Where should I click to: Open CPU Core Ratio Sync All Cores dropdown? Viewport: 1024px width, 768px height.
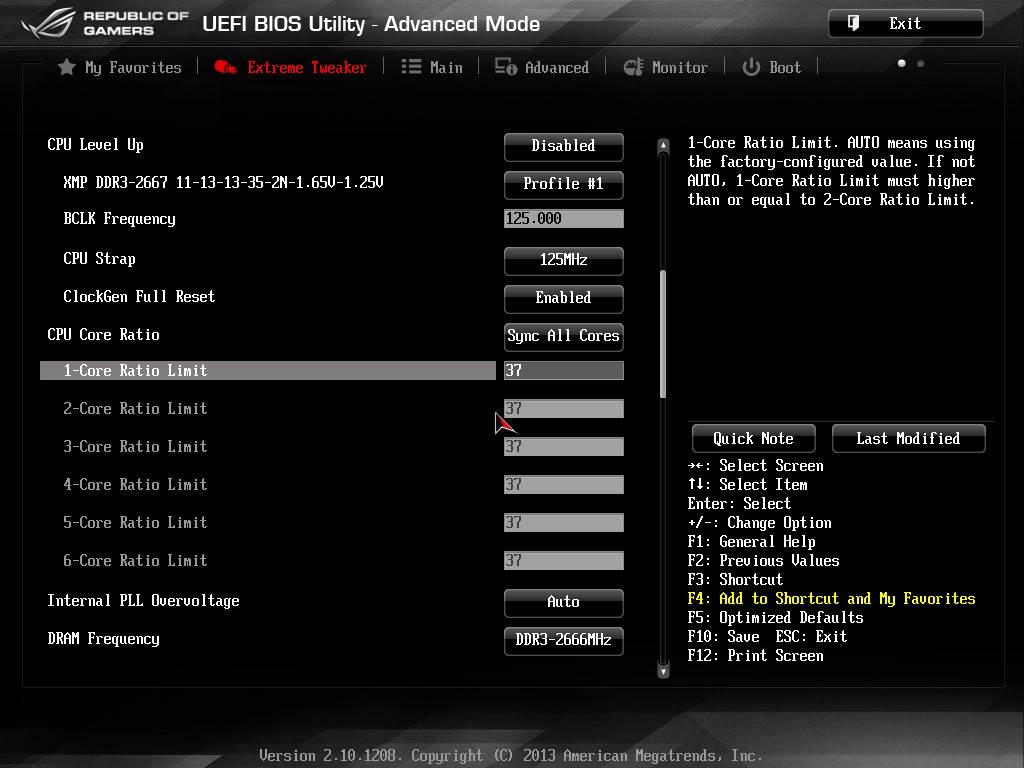click(x=563, y=336)
